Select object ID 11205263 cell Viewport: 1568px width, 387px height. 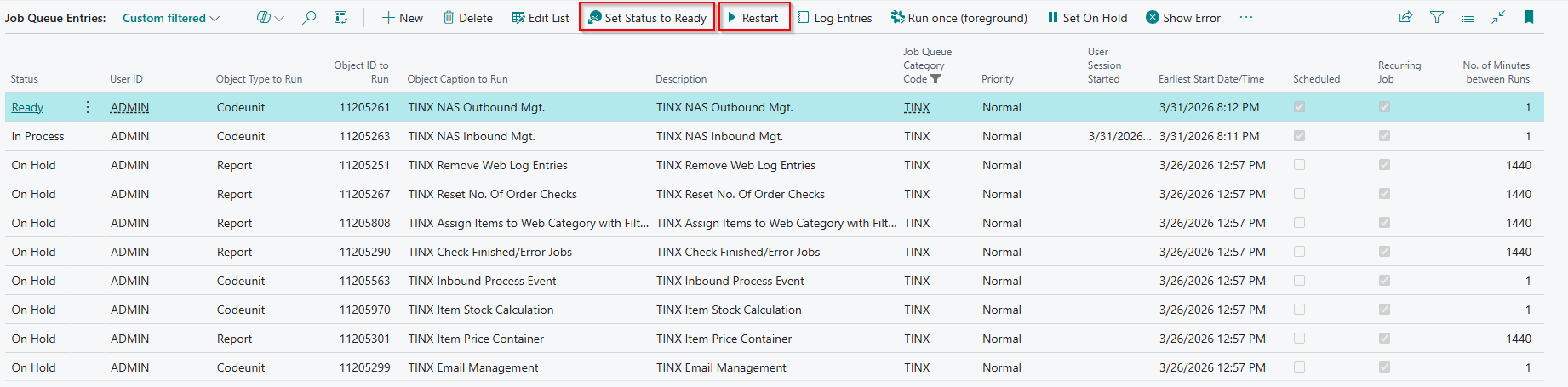tap(364, 136)
